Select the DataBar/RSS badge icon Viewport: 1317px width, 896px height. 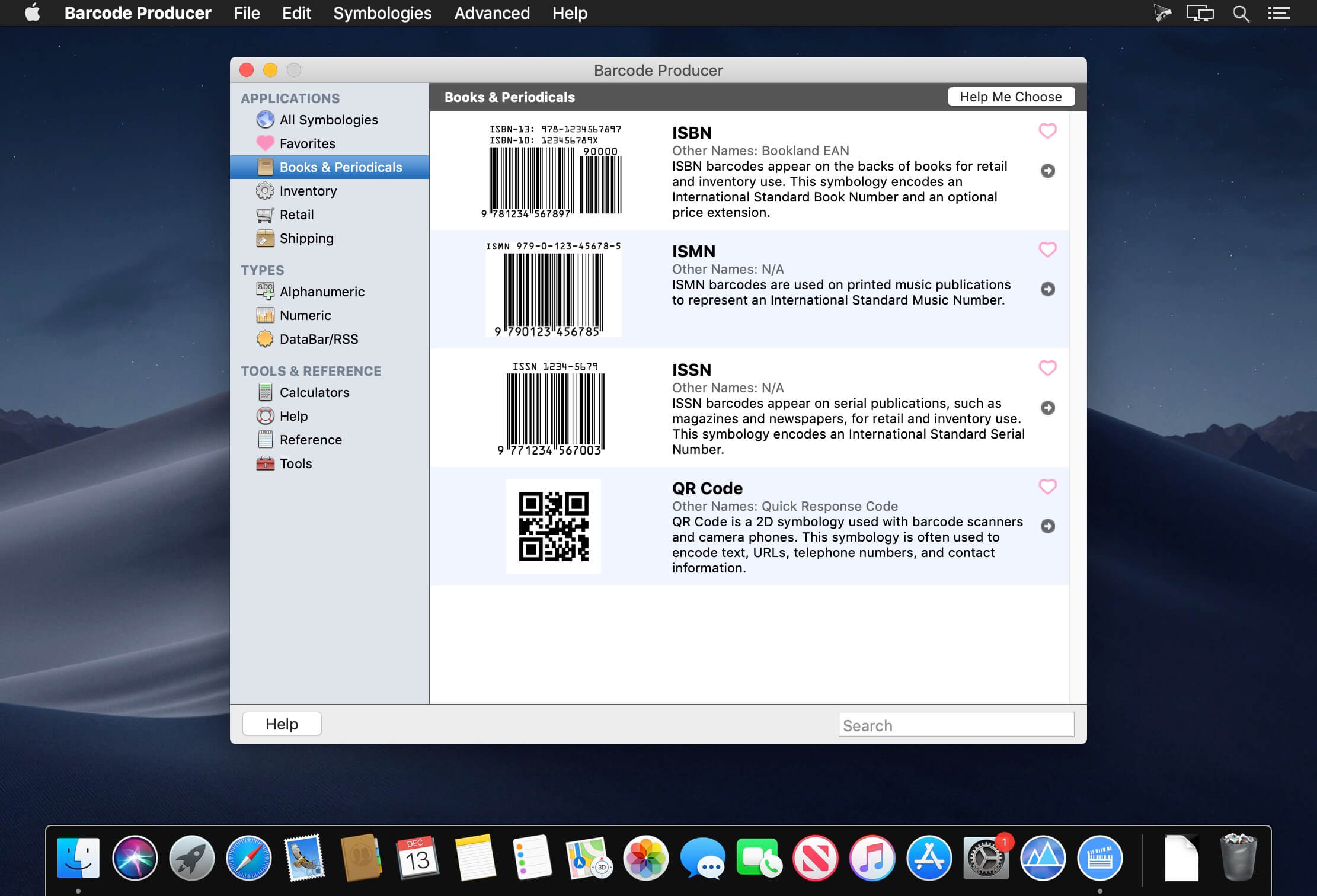pyautogui.click(x=265, y=339)
